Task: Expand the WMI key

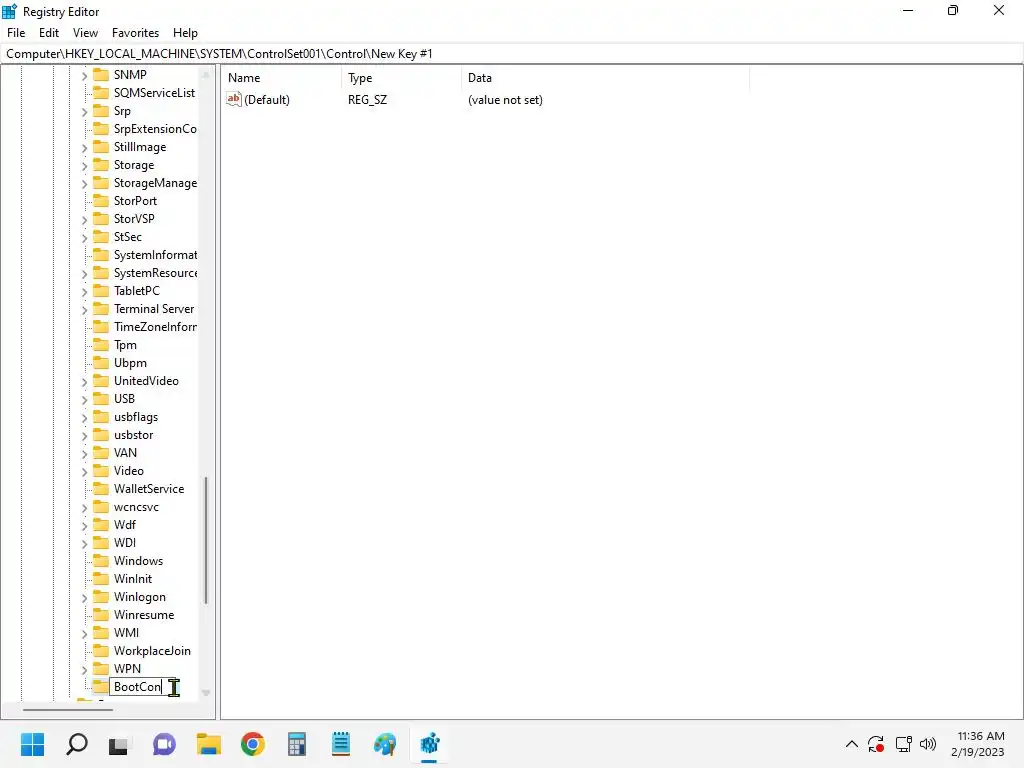Action: pyautogui.click(x=84, y=634)
